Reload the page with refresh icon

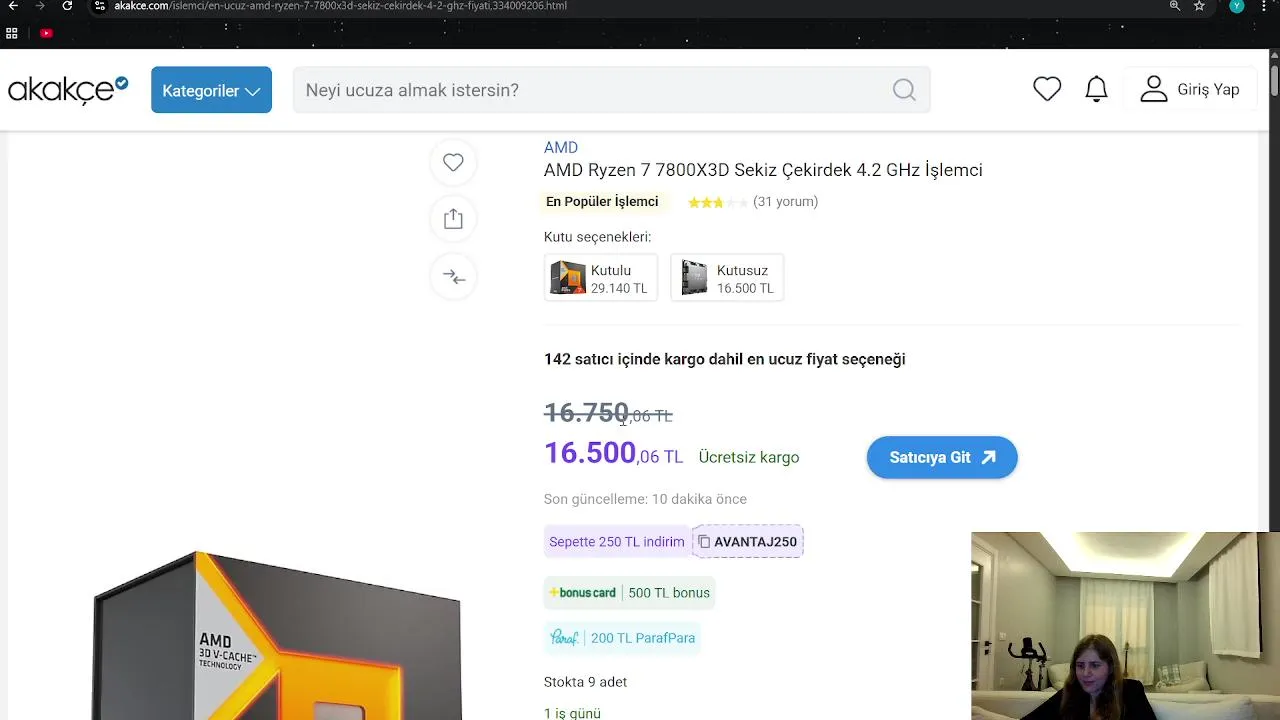tap(67, 6)
